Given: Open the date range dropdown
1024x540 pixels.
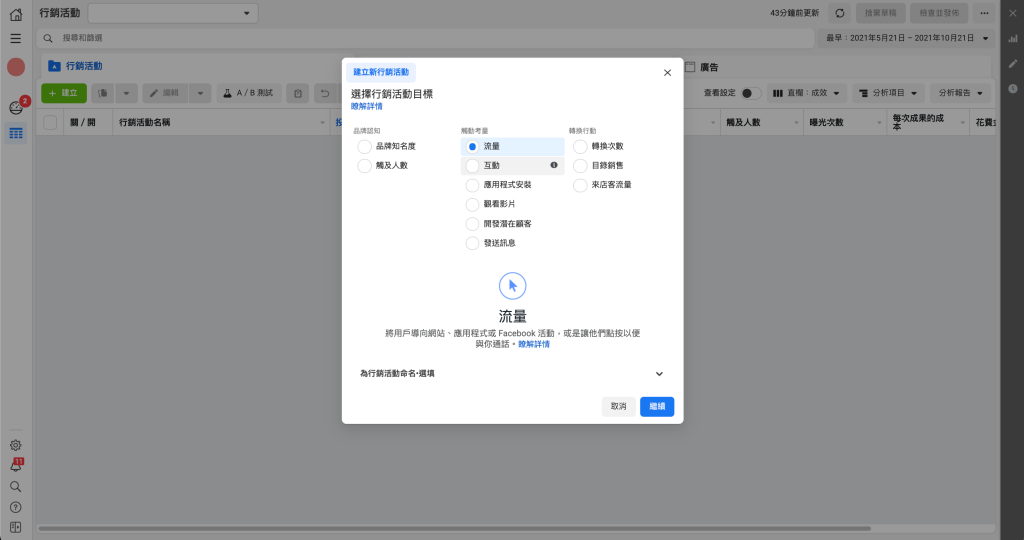Looking at the screenshot, I should [906, 38].
